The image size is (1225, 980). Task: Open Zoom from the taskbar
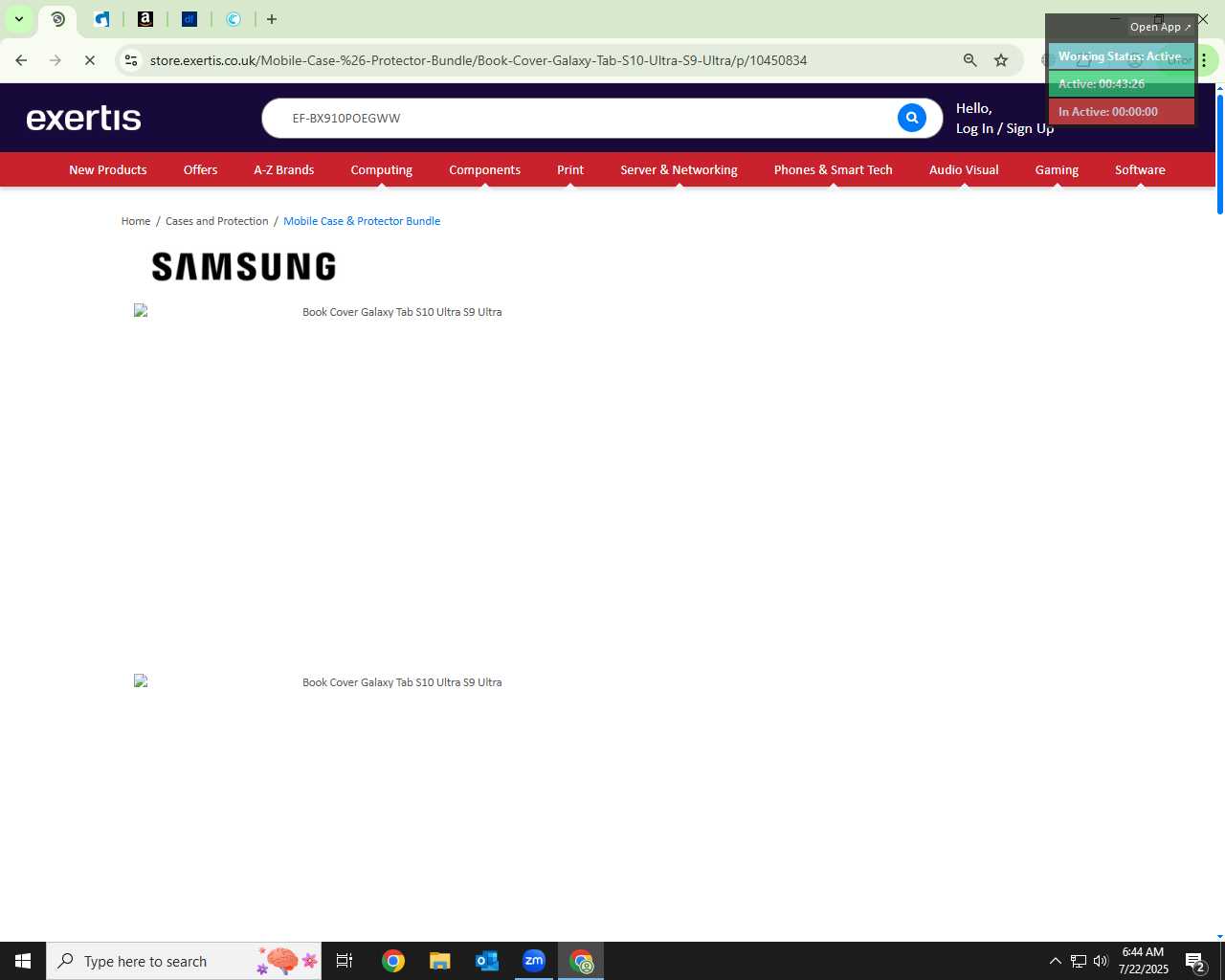pyautogui.click(x=534, y=961)
